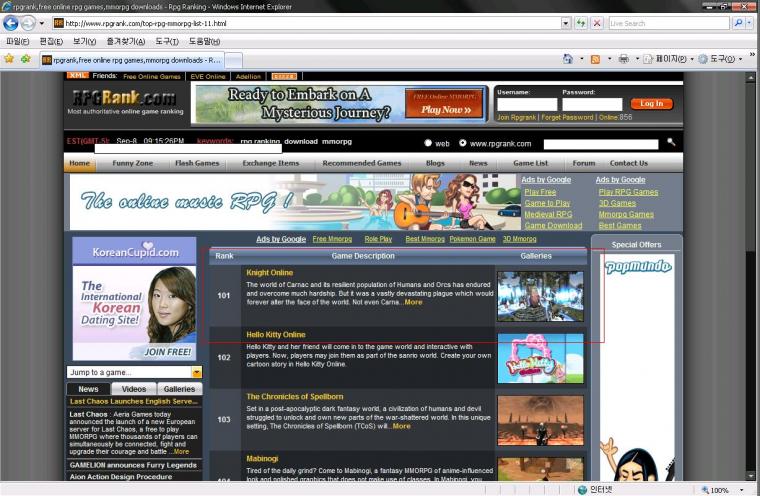Open the zoom level dropdown at 100%
Screen dimensions: 760x496
pos(741,490)
